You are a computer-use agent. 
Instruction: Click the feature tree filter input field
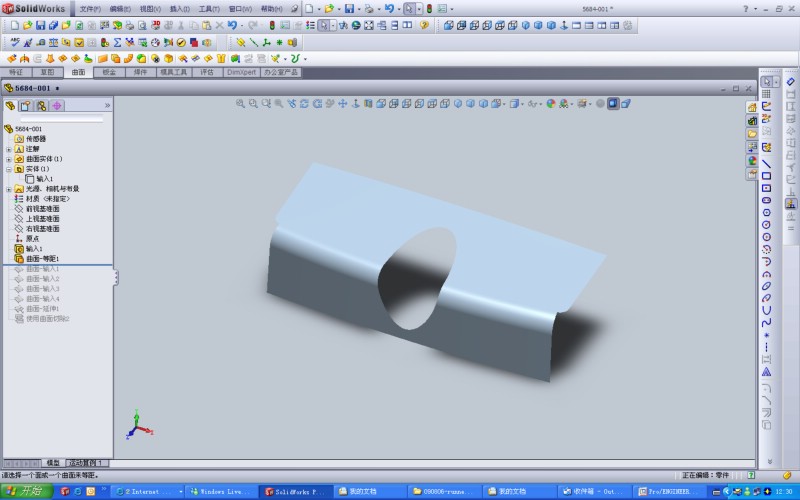[x=61, y=119]
